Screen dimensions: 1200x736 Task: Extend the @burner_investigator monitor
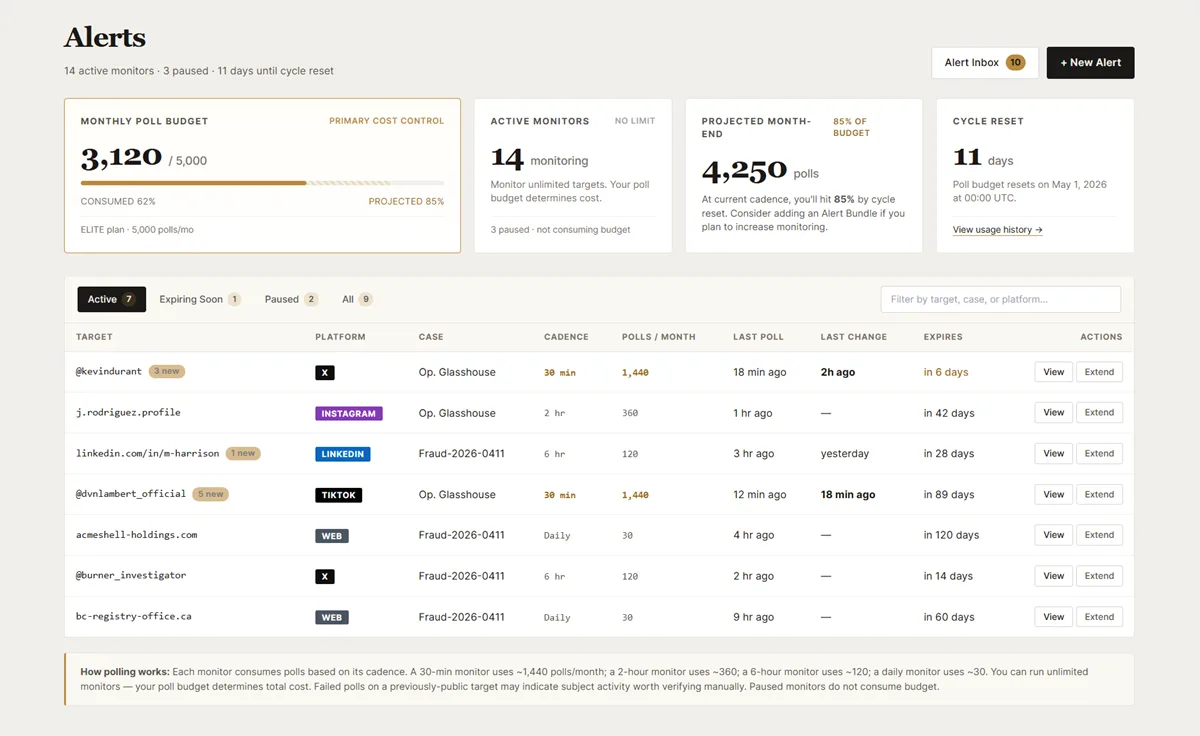pos(1099,576)
